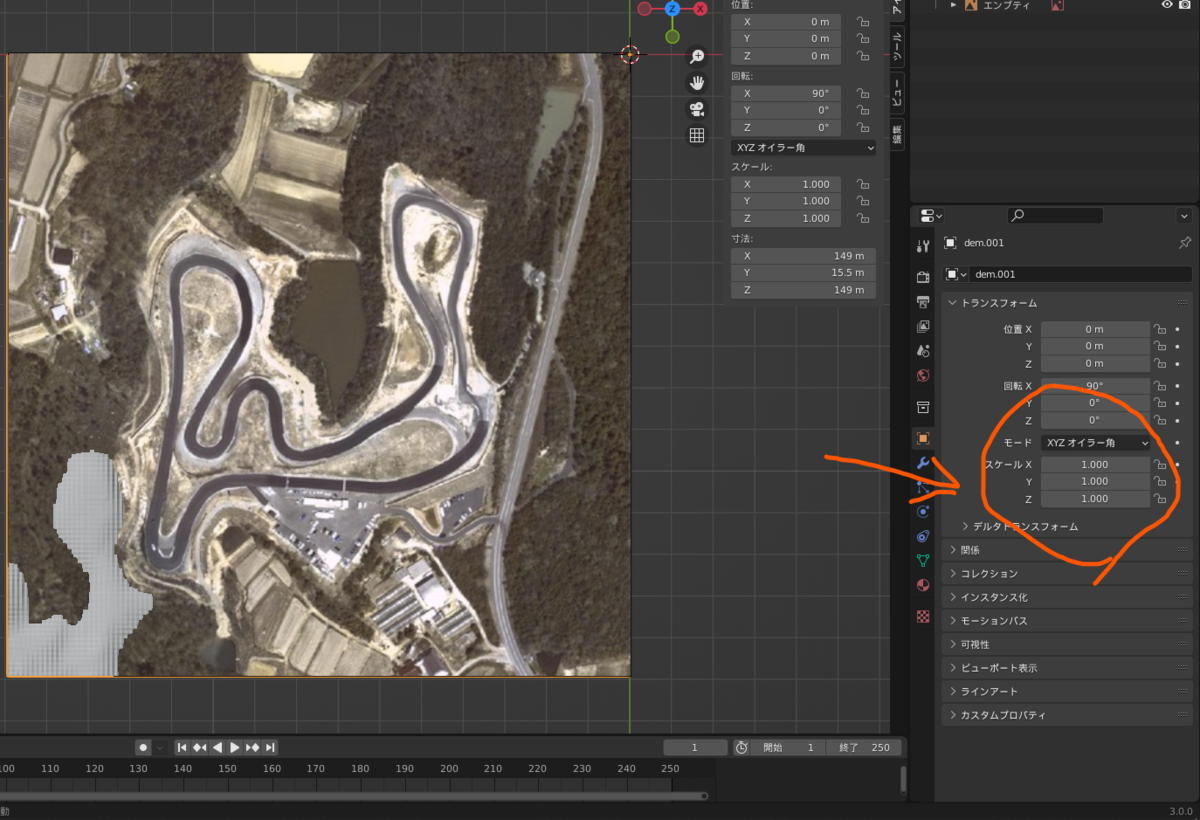This screenshot has height=820, width=1200.
Task: Jump to next keyframe
Action: [x=253, y=747]
